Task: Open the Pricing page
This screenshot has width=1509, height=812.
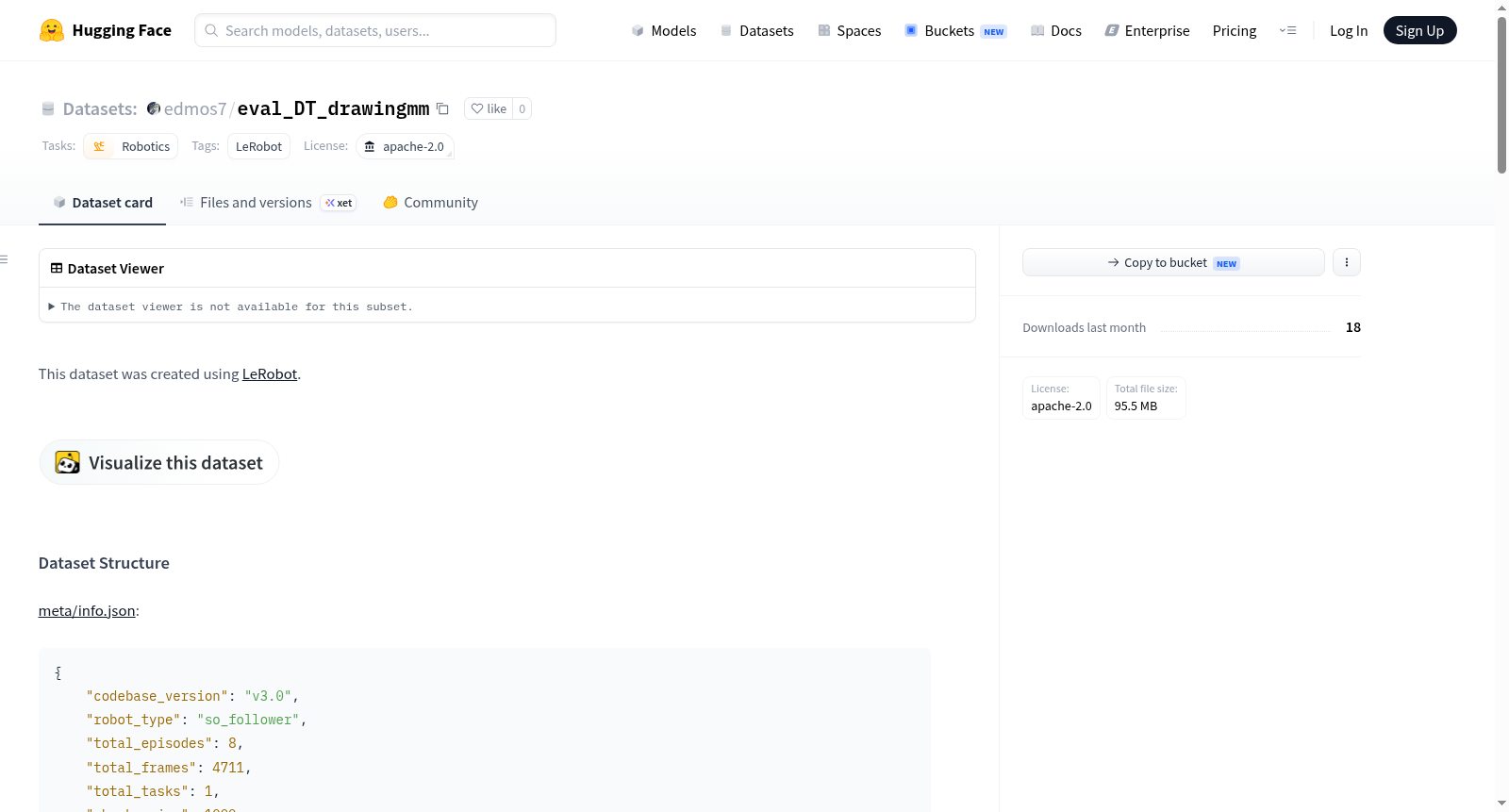Action: (x=1235, y=30)
